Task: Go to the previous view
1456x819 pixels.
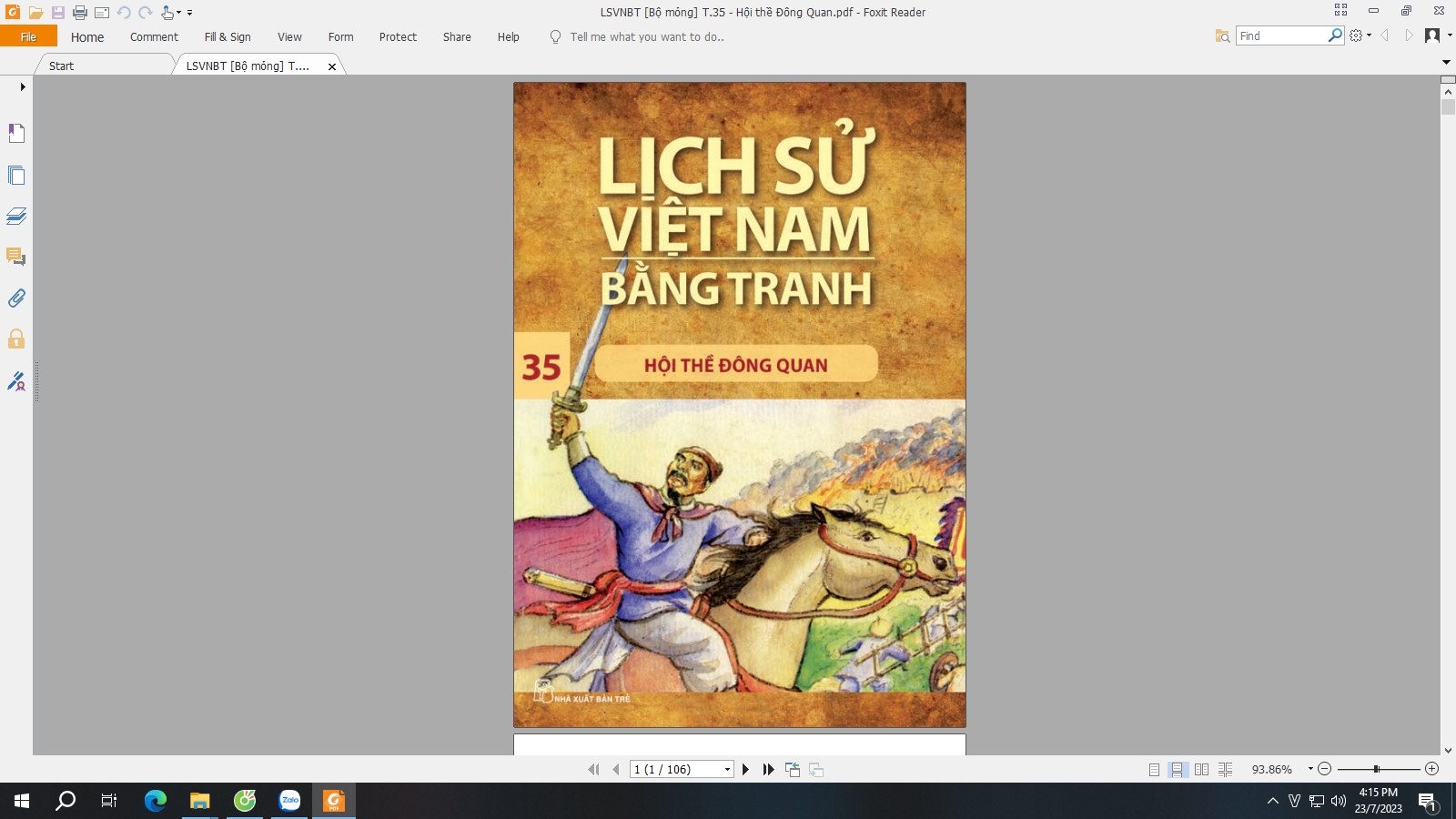Action: click(793, 769)
